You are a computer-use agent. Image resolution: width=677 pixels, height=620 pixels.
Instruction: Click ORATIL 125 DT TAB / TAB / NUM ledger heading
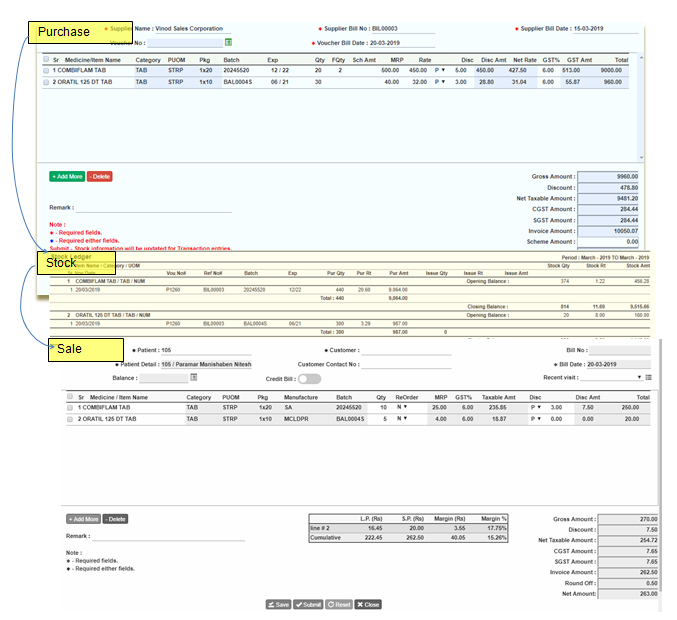coord(113,315)
